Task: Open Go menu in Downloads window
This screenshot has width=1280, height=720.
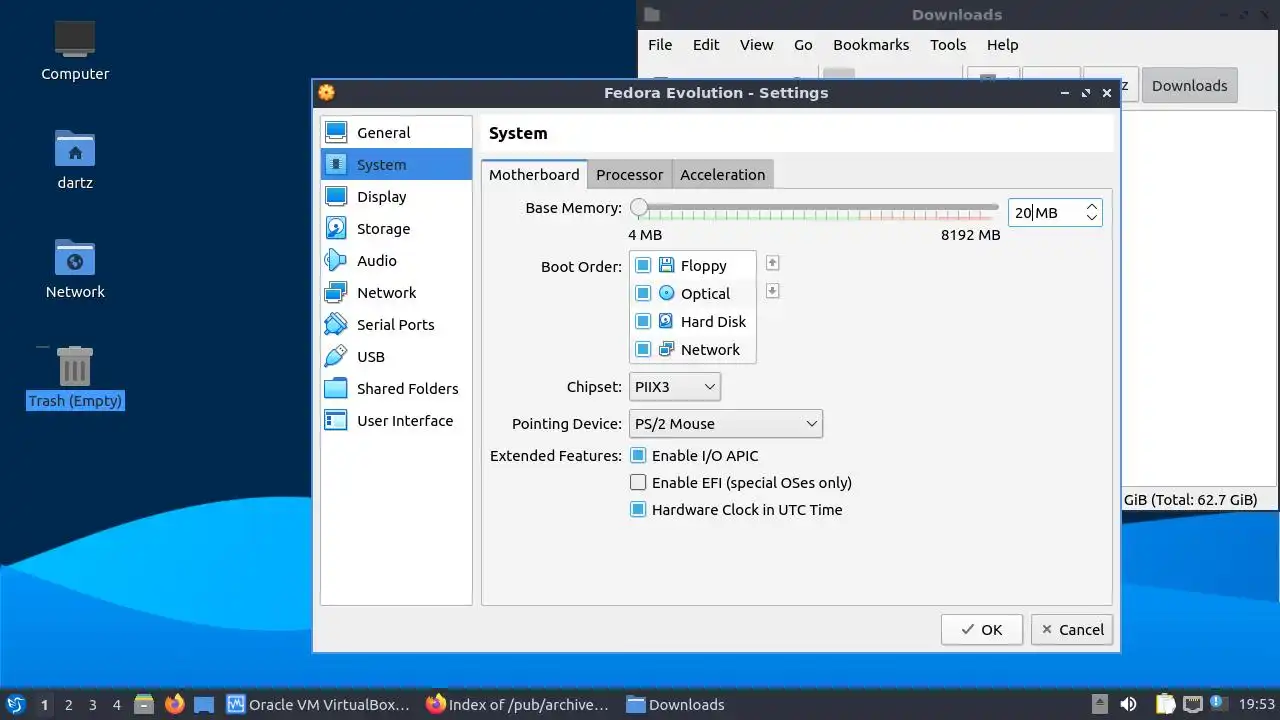Action: coord(803,45)
